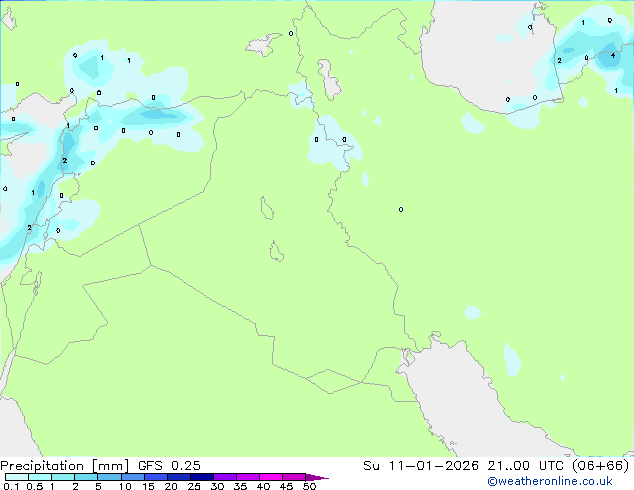634x490 pixels.
Task: Click the 40–45 mm magenta legend swatch
Action: [271, 477]
